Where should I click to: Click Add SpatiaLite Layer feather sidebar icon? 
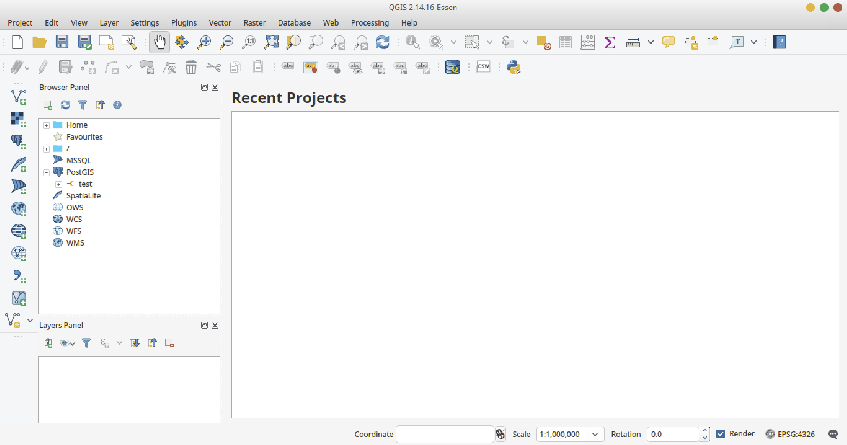(x=18, y=164)
